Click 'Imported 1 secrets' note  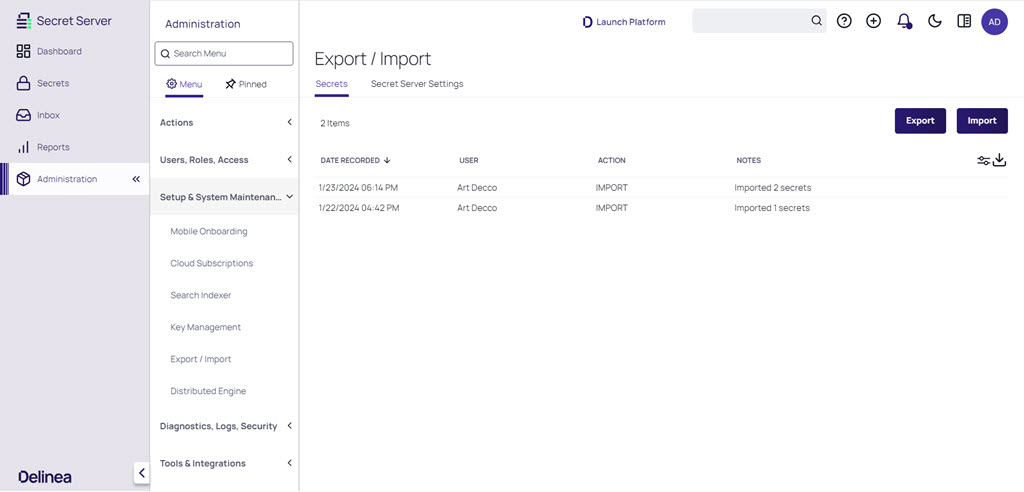coord(772,208)
